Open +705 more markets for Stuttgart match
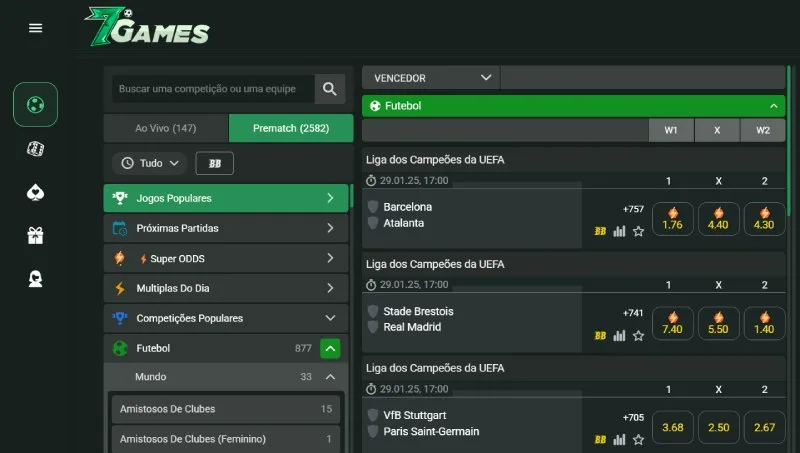 pos(633,417)
